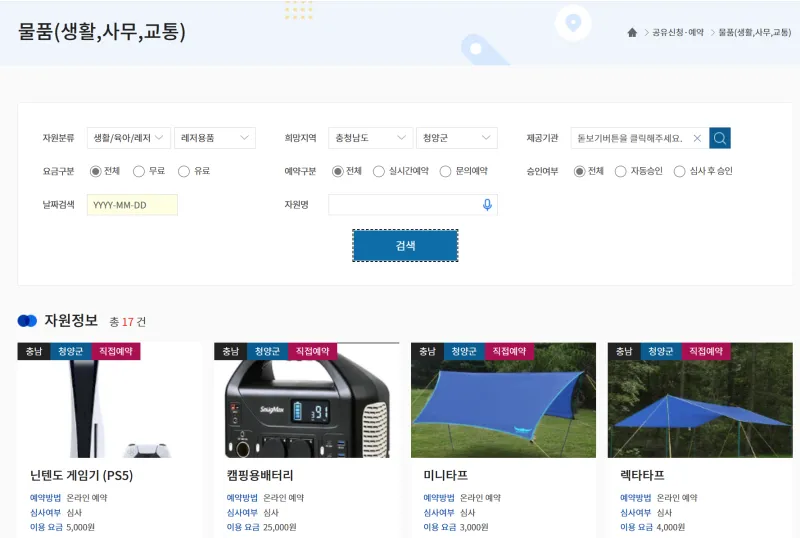
Task: Open the 청양군 district dropdown
Action: [x=456, y=138]
